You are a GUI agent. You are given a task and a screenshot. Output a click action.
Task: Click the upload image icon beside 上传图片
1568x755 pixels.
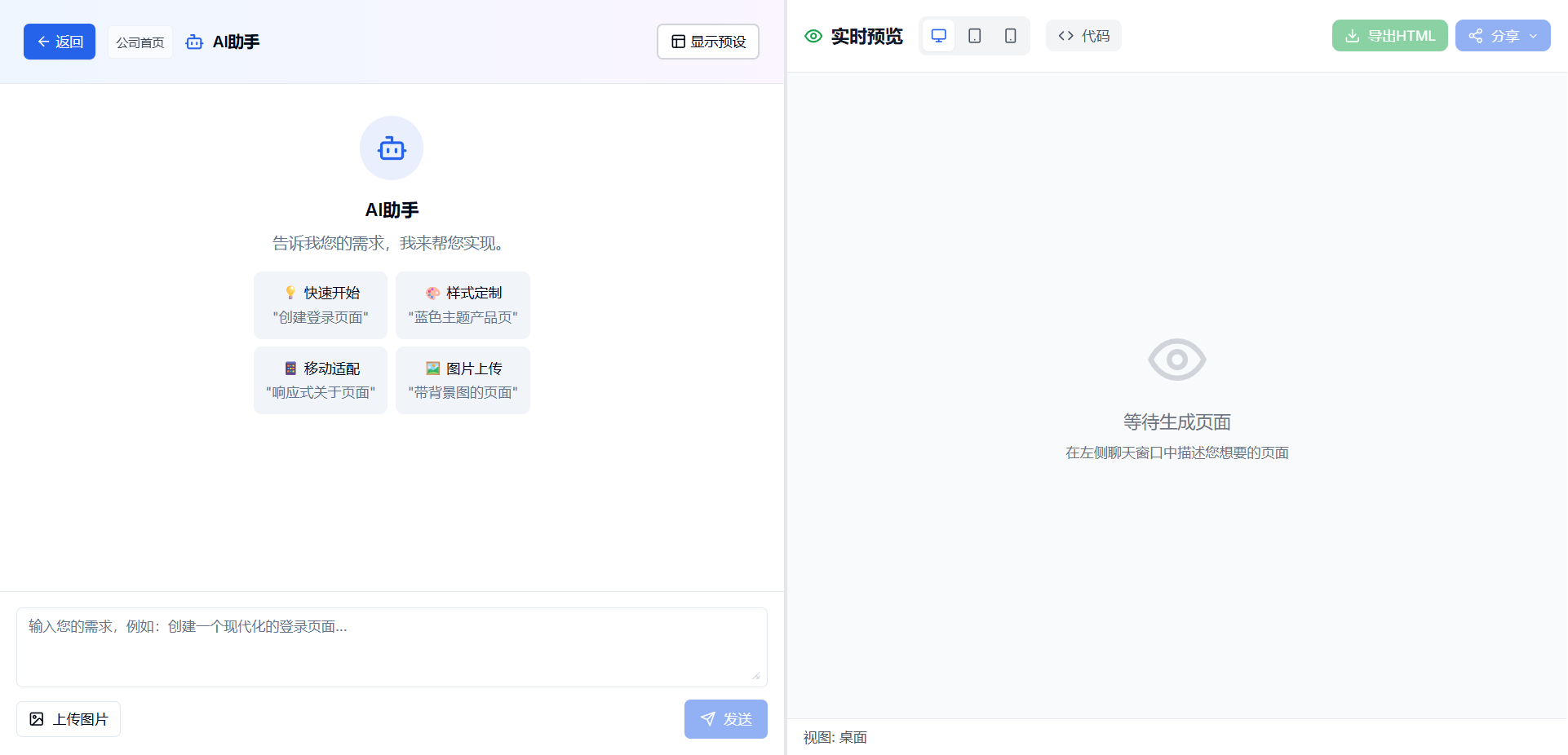[36, 719]
